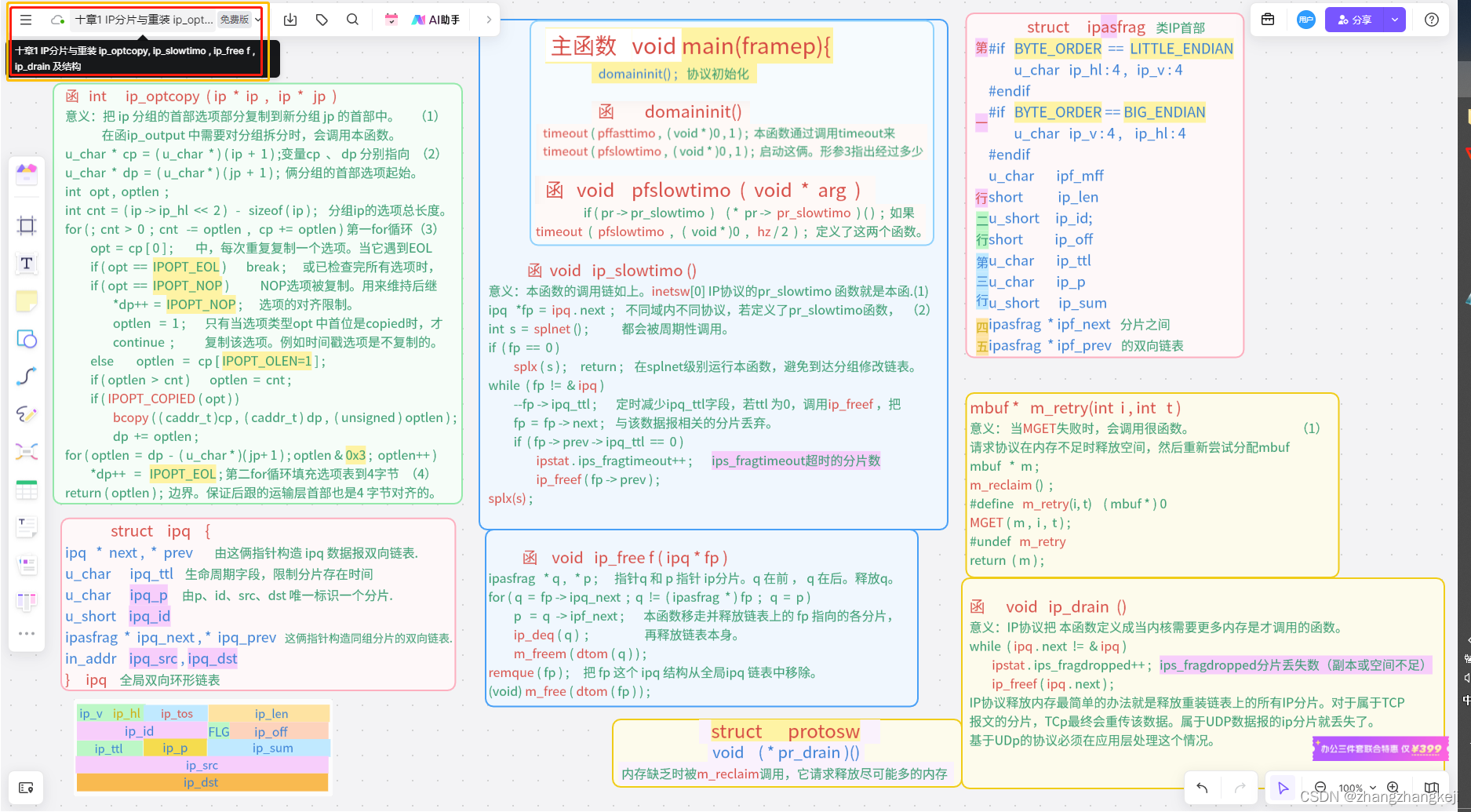Select the Sticky note tool
The height and width of the screenshot is (812, 1471).
[27, 301]
